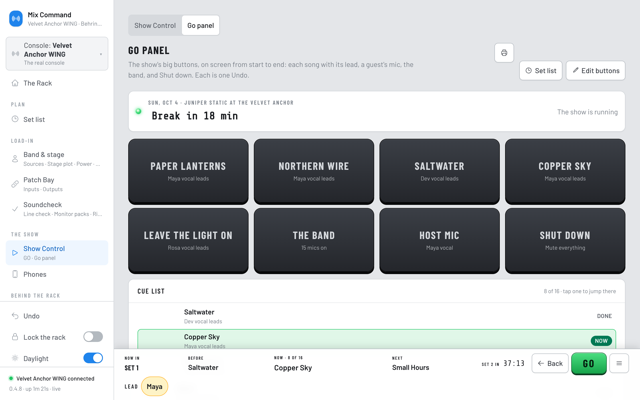Click the Mix Command app logo icon

[x=16, y=19]
